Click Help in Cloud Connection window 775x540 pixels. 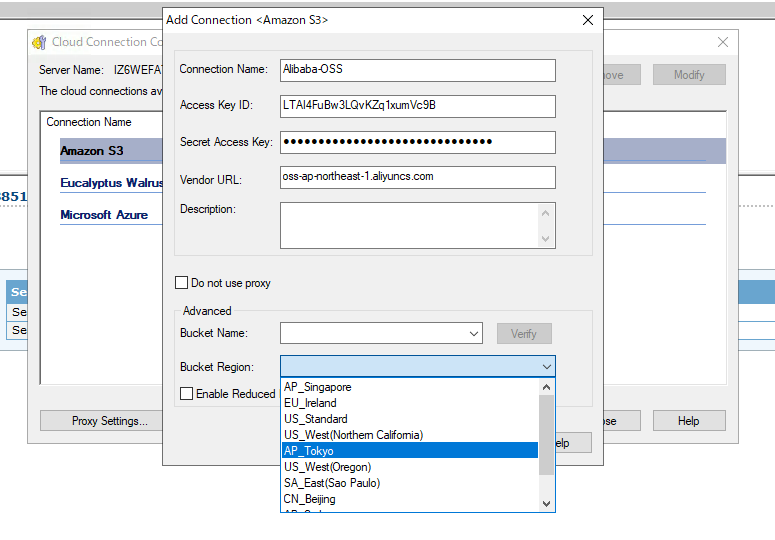tap(689, 421)
